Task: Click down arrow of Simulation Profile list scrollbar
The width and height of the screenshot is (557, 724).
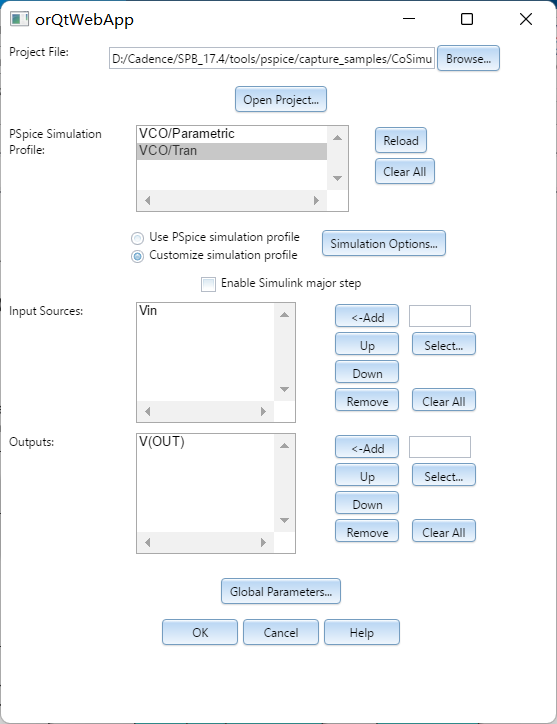Action: point(338,178)
